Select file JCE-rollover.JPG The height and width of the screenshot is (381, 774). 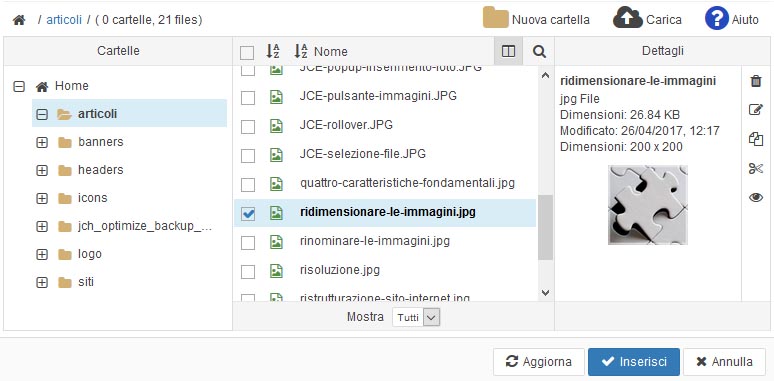(346, 125)
